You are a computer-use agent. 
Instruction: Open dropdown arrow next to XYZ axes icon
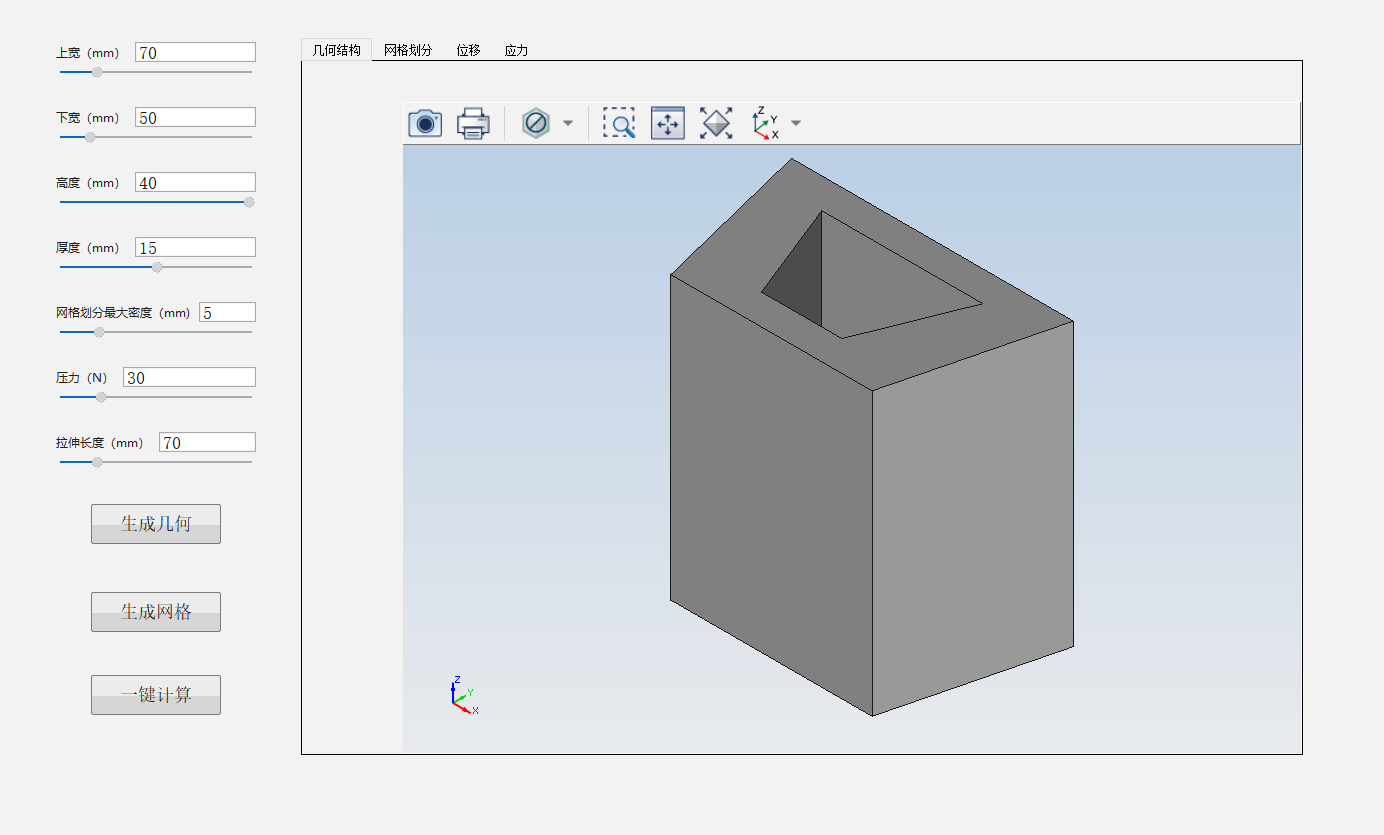coord(796,123)
